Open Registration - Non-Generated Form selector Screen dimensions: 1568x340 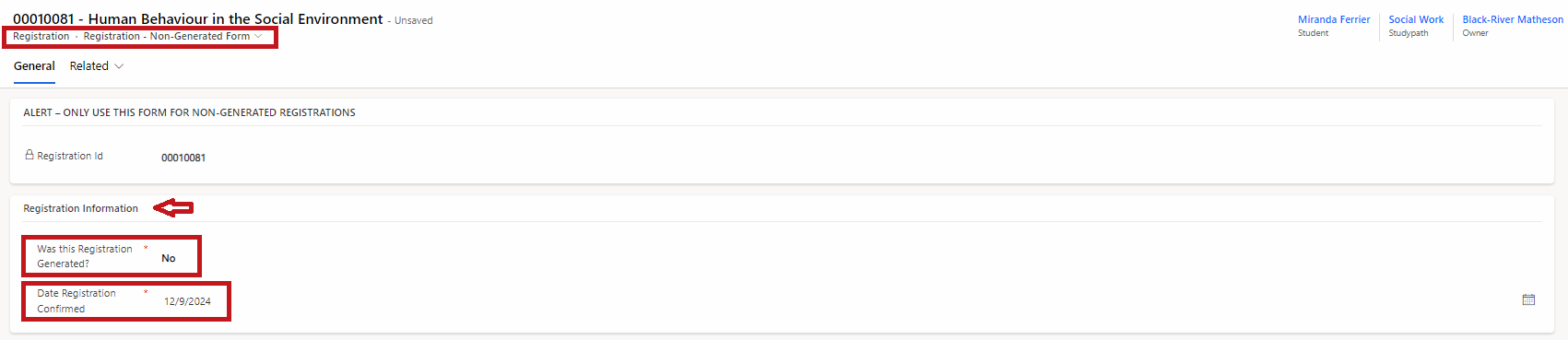pyautogui.click(x=173, y=37)
